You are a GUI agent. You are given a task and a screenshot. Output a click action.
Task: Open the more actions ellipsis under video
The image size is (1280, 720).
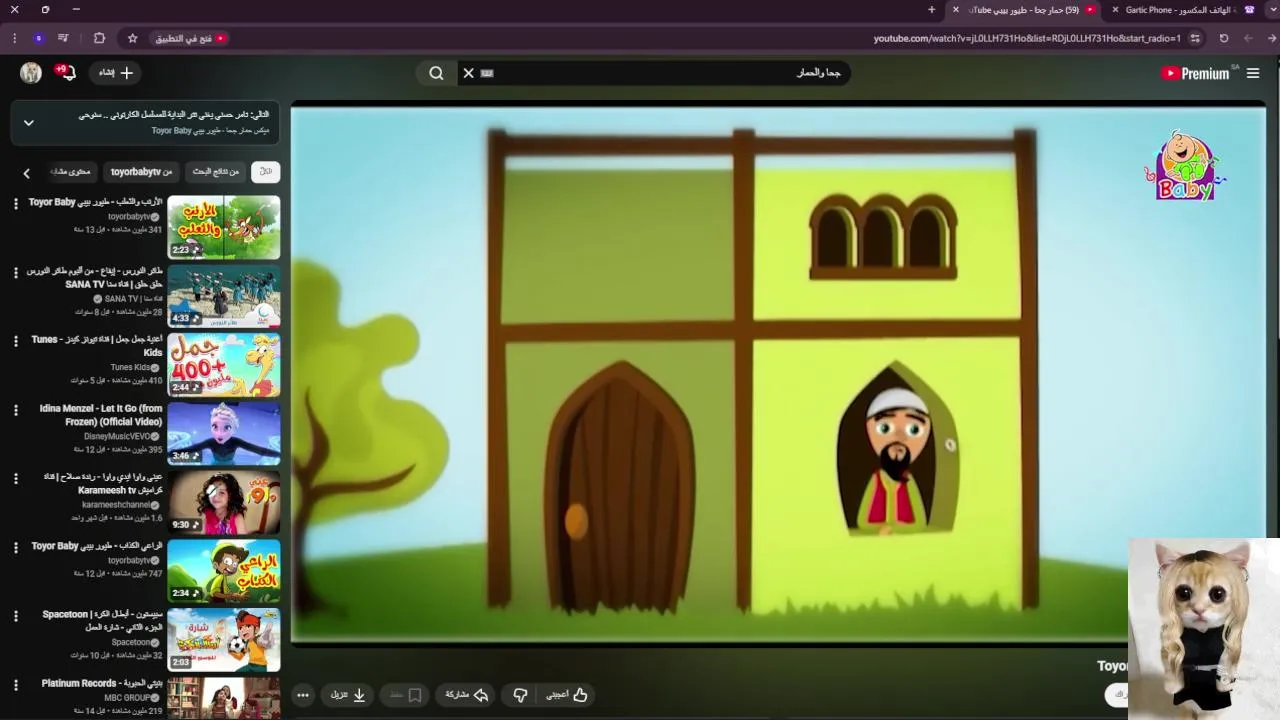pyautogui.click(x=303, y=694)
